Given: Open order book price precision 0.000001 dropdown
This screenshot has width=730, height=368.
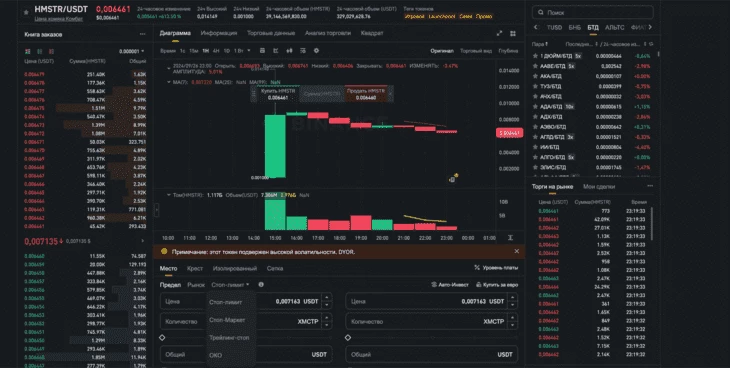Looking at the screenshot, I should pos(131,51).
